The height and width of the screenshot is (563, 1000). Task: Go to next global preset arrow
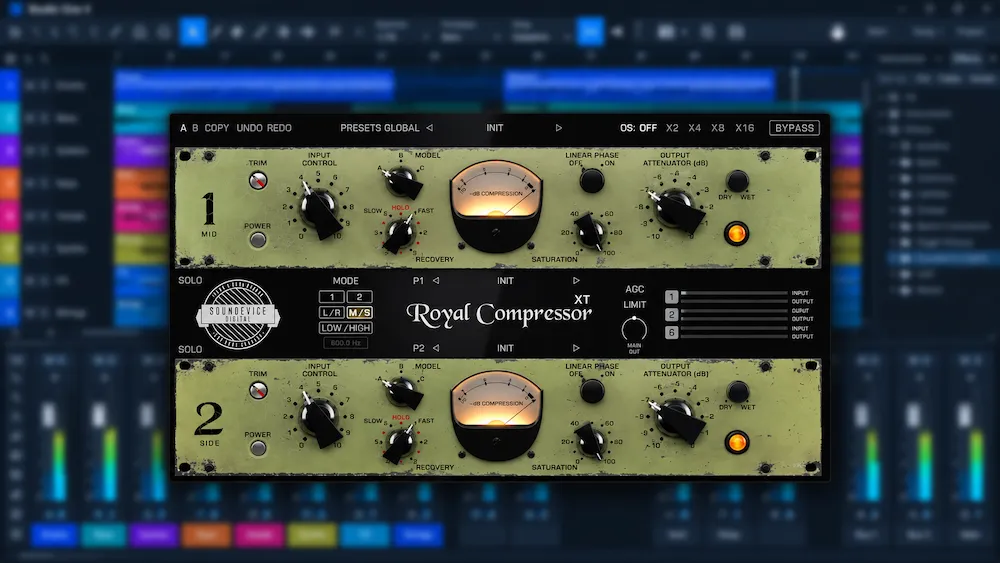[x=559, y=128]
